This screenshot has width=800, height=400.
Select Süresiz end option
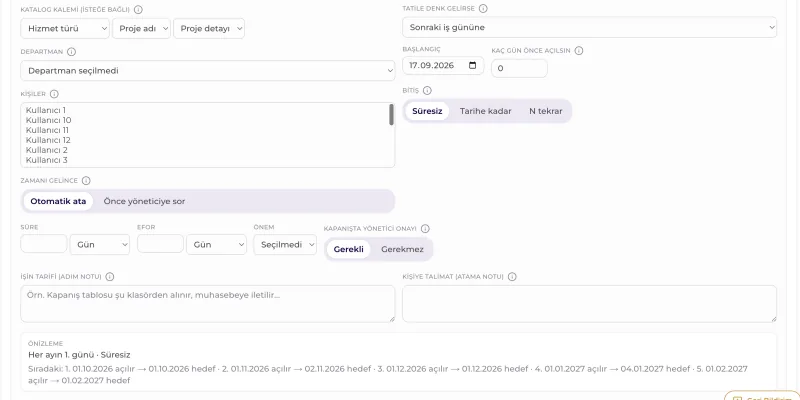point(427,111)
